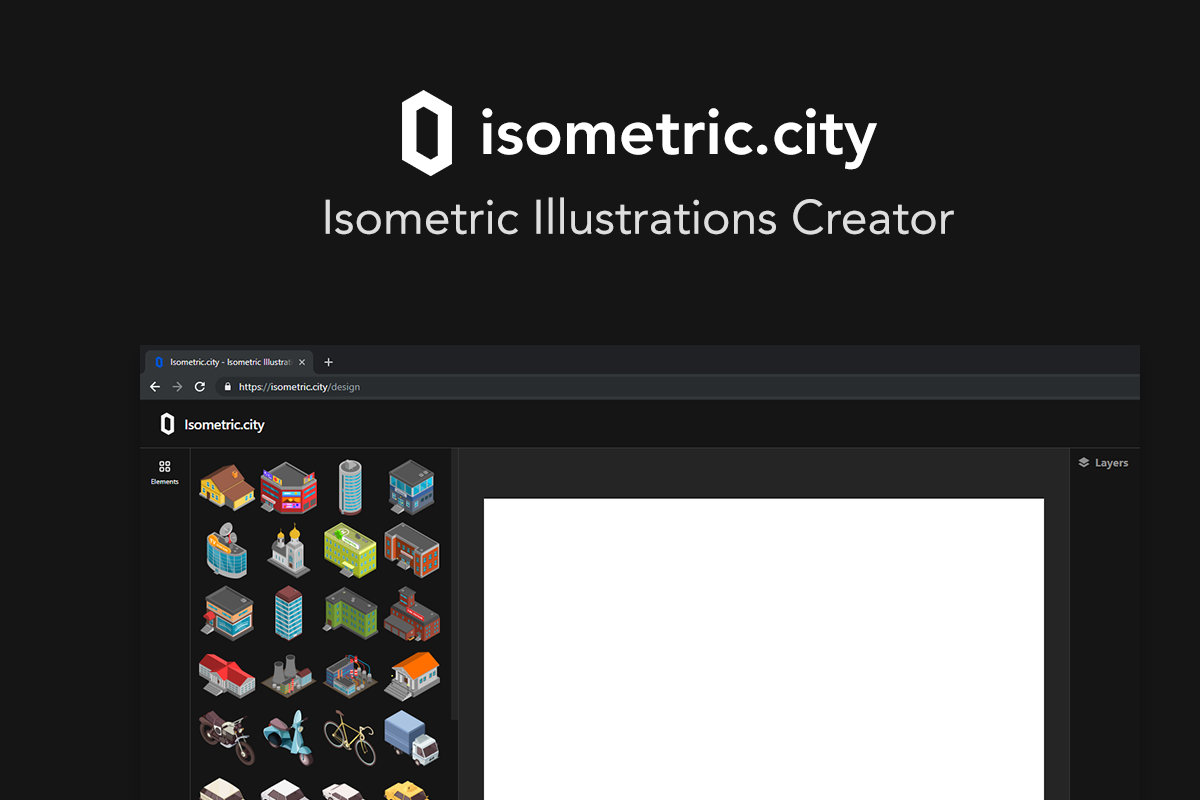The height and width of the screenshot is (800, 1200).
Task: Select the industrial factory with pipes
Action: [x=350, y=675]
